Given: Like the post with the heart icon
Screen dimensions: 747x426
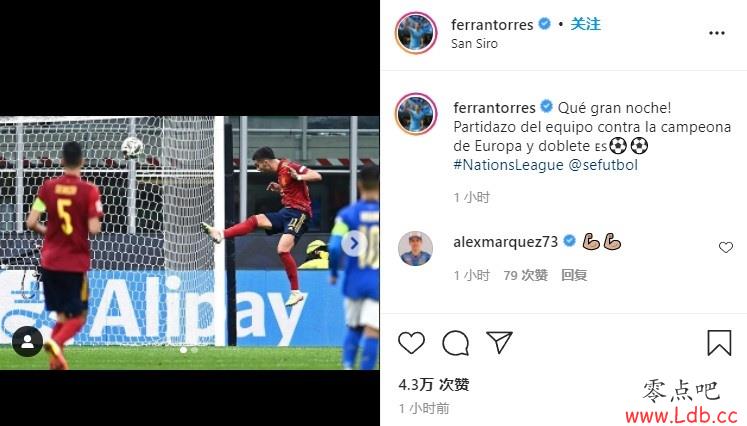Looking at the screenshot, I should point(411,343).
